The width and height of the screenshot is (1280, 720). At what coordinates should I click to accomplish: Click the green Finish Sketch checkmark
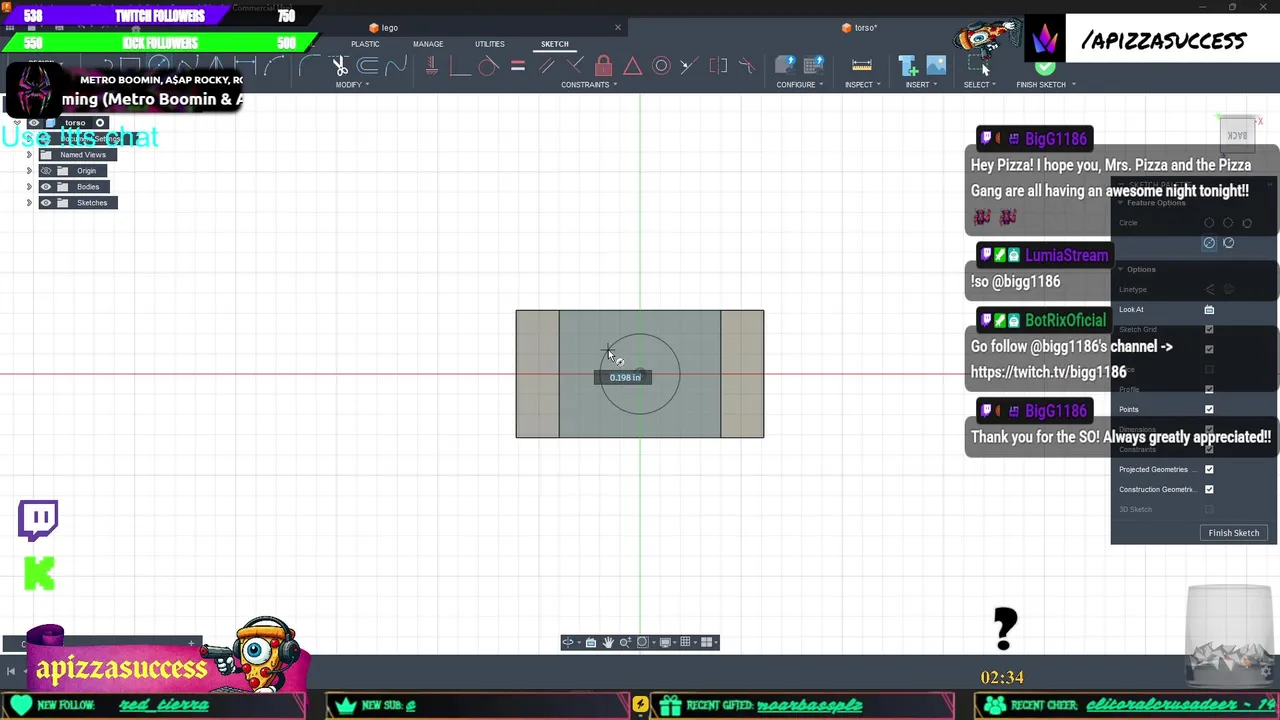pyautogui.click(x=1045, y=67)
